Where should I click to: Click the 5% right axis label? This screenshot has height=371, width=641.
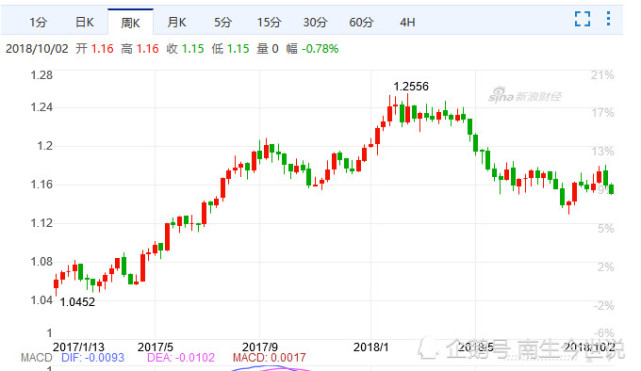[x=606, y=228]
